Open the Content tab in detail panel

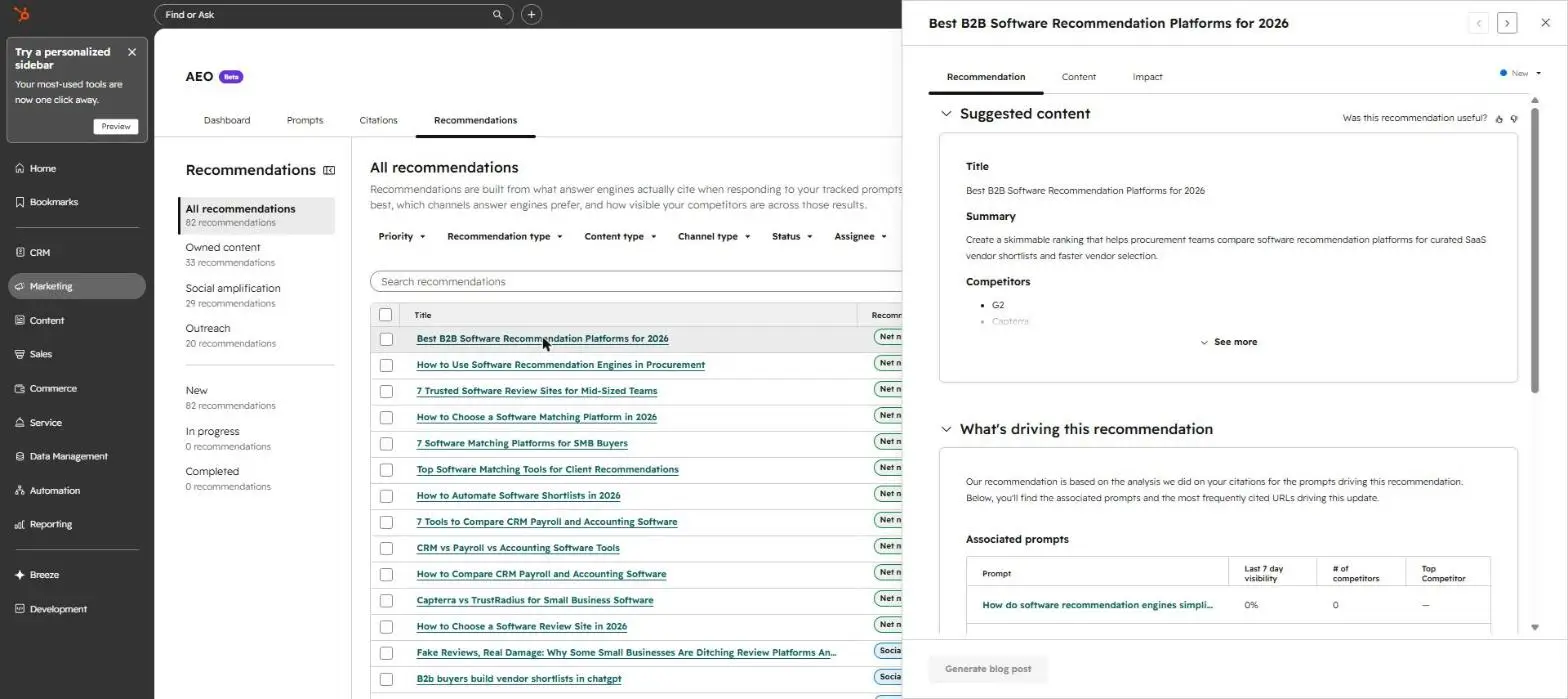click(1079, 77)
